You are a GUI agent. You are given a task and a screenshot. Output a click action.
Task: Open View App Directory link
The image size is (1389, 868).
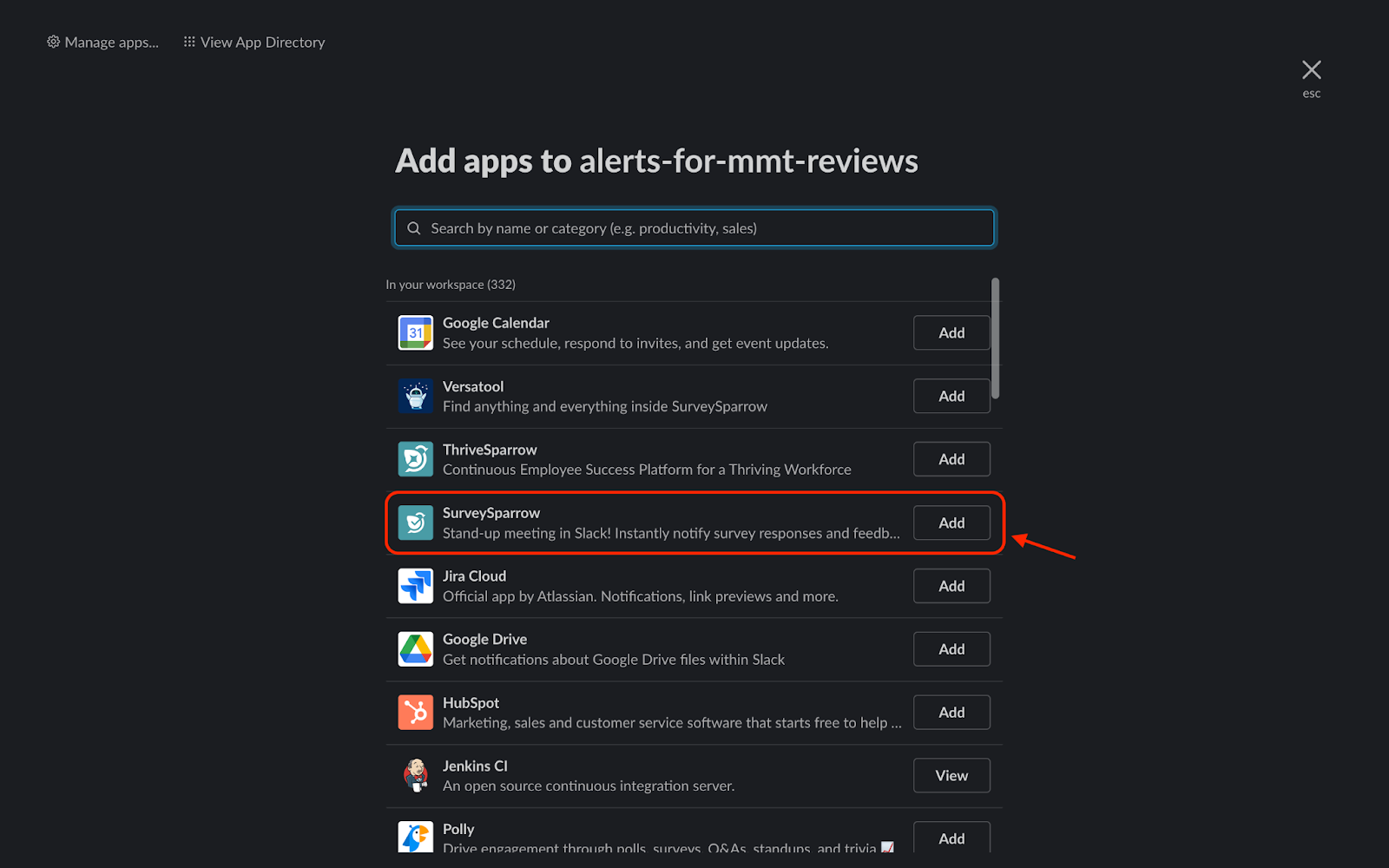(x=254, y=43)
